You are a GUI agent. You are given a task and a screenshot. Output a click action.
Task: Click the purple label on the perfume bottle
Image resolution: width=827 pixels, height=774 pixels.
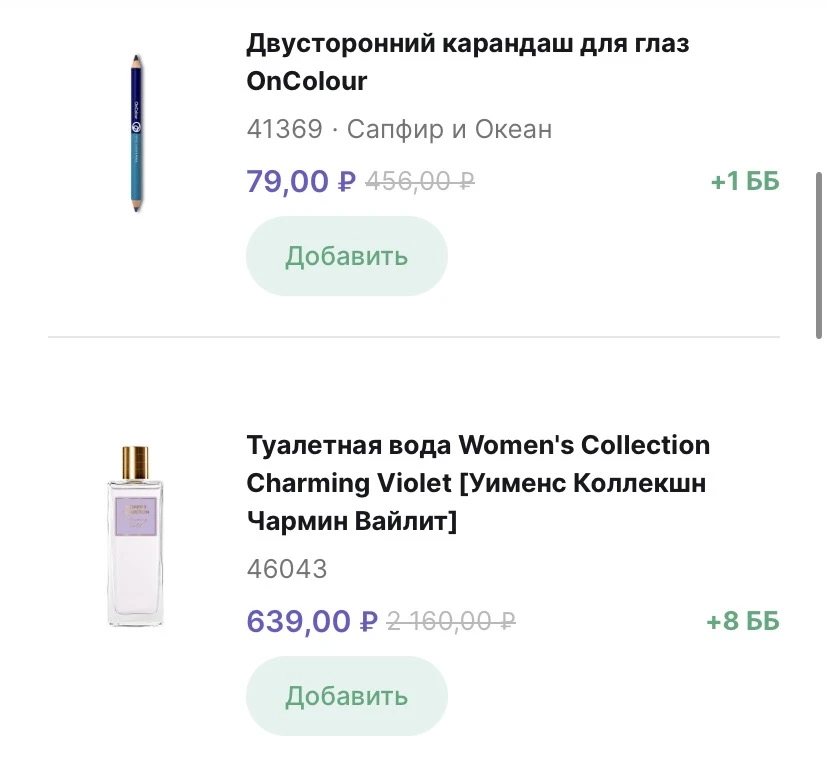point(134,511)
